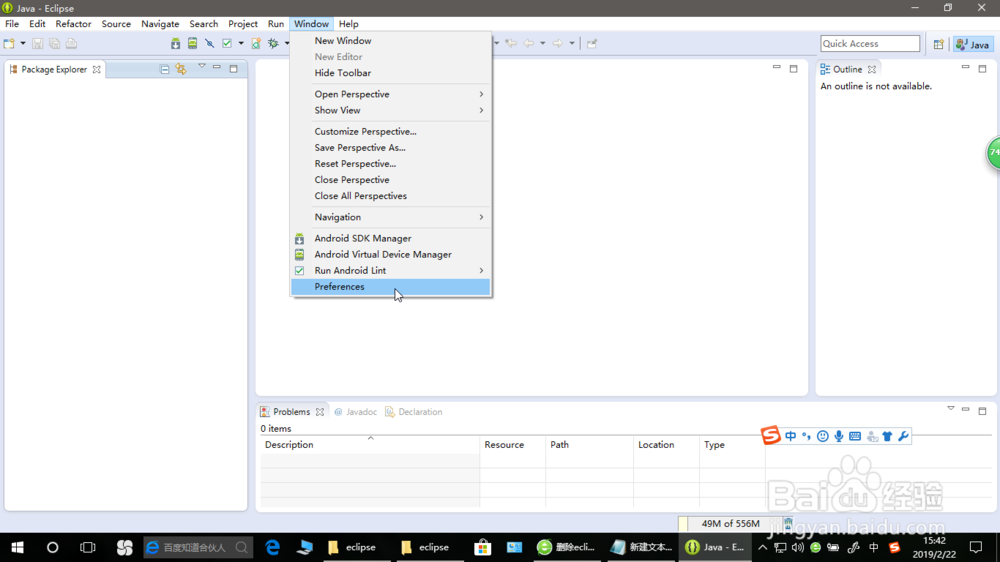Open the Lint checkmark dropdown arrow in toolbar

click(x=241, y=43)
